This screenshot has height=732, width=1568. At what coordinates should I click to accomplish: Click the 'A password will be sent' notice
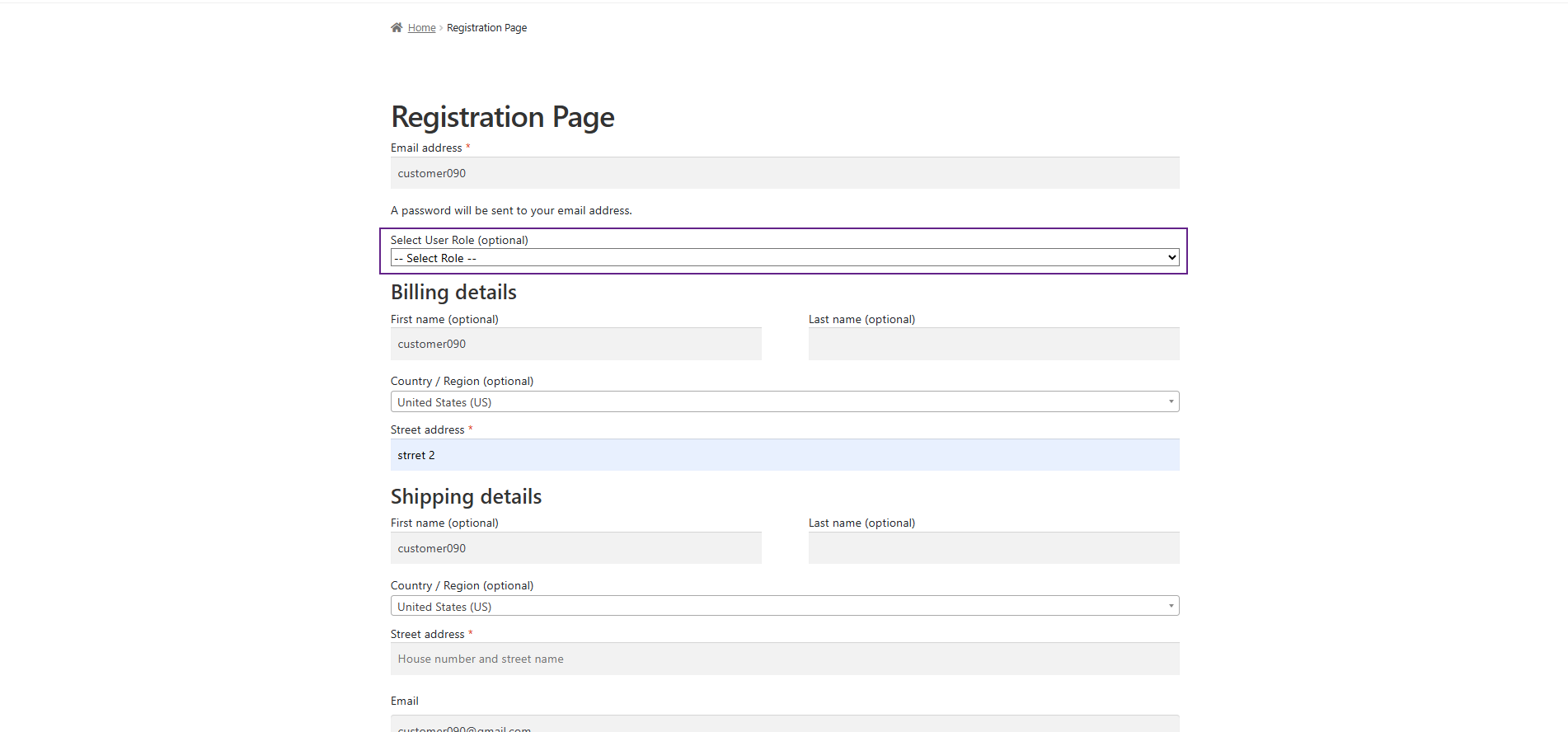tap(511, 211)
